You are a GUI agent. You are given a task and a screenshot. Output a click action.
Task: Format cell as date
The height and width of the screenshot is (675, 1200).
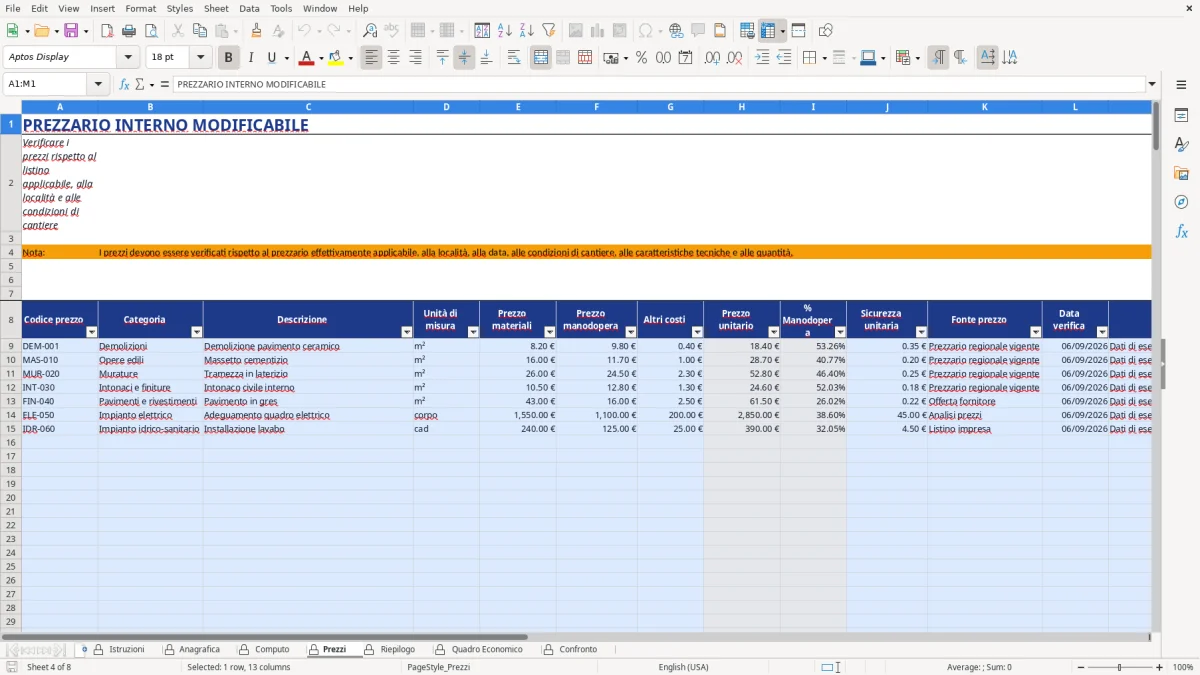tap(685, 58)
